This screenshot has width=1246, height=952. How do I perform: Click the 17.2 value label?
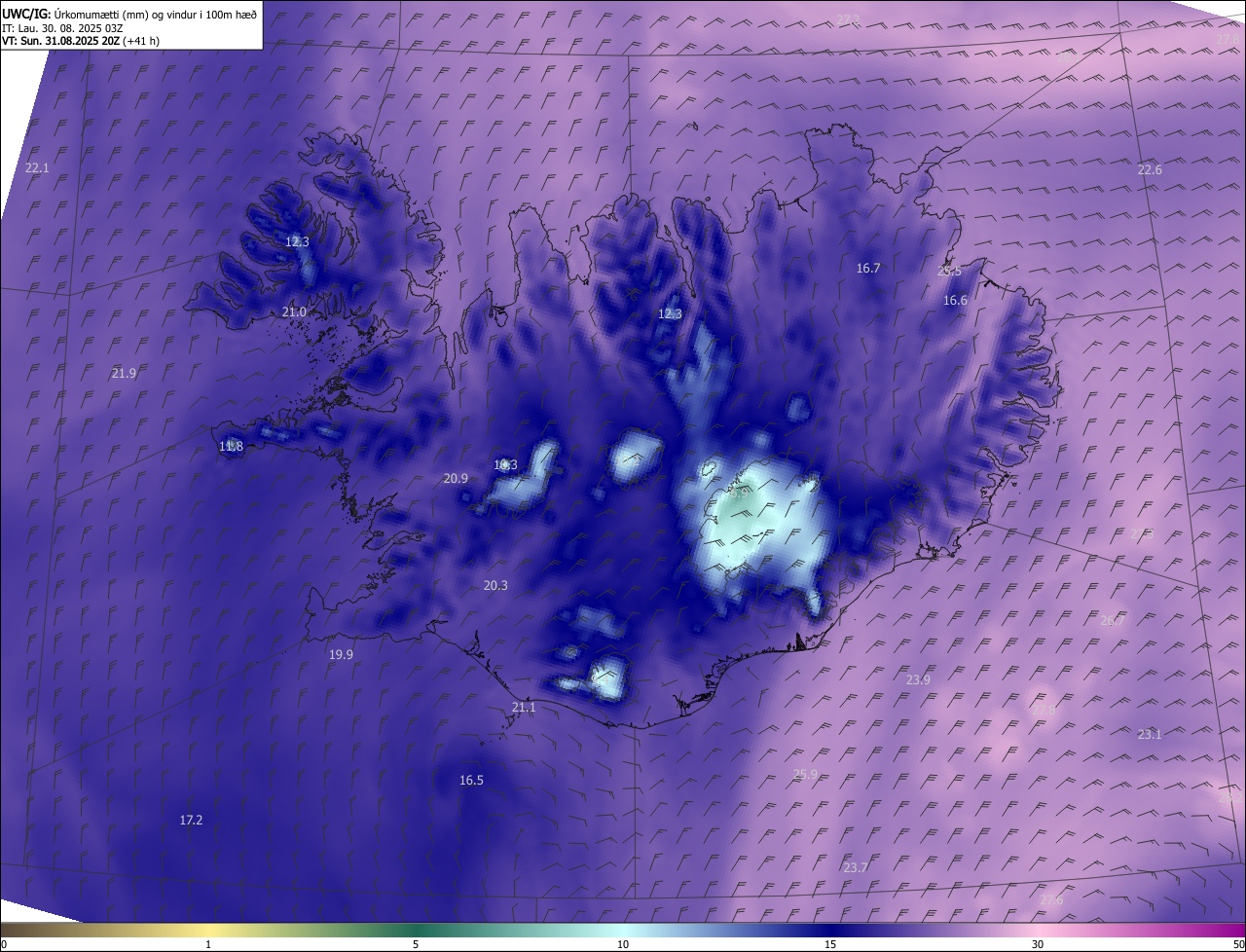click(x=191, y=821)
